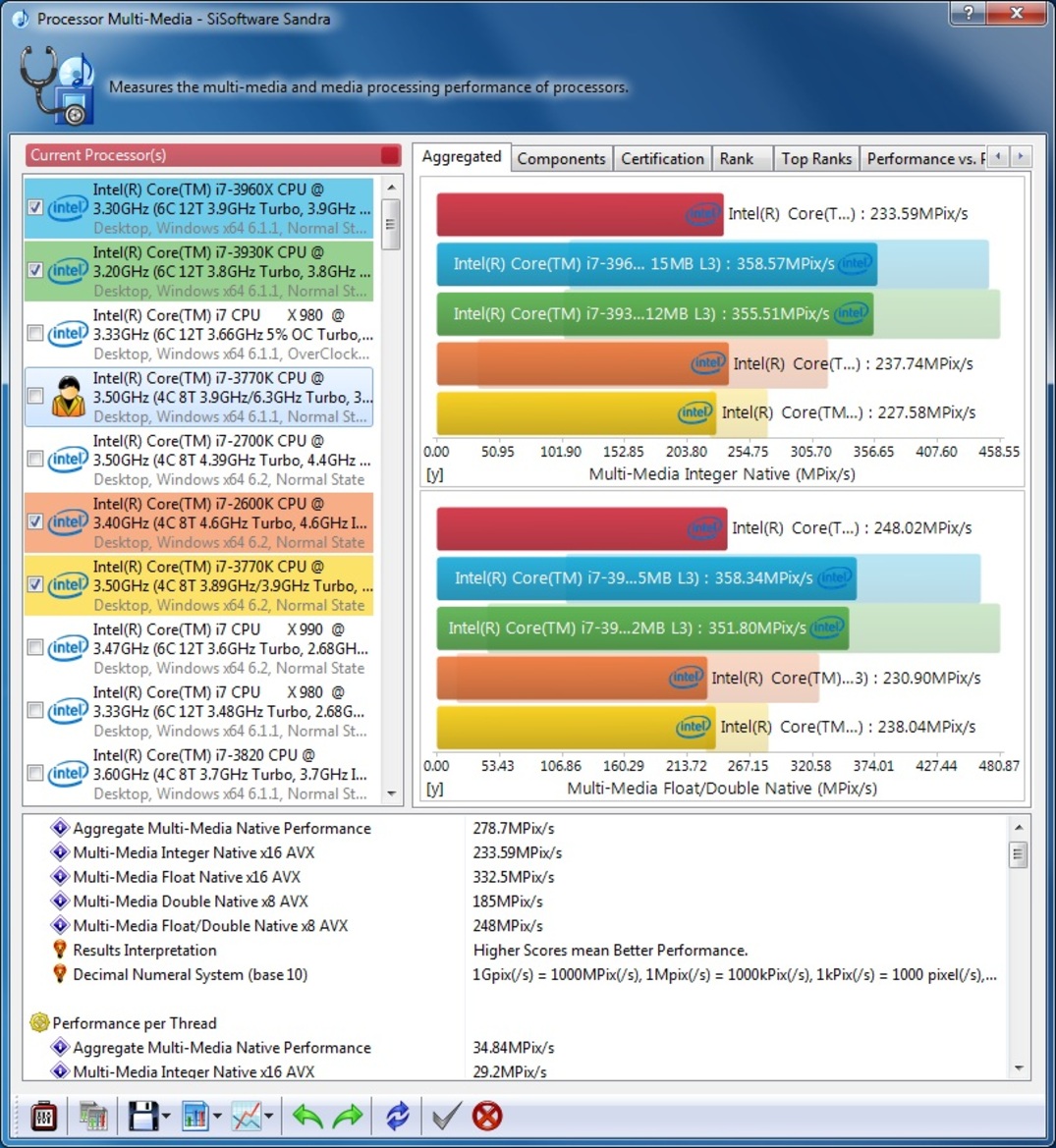Click the green back arrow
This screenshot has height=1148, width=1056.
click(307, 1117)
